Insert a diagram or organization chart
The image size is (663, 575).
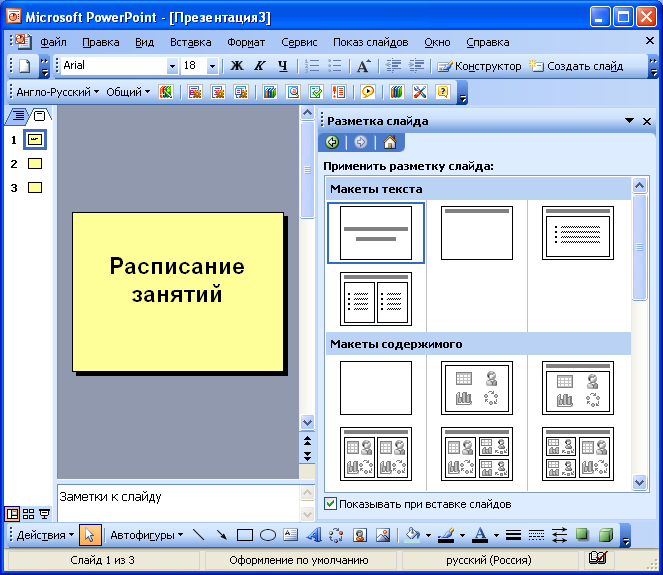click(x=337, y=535)
